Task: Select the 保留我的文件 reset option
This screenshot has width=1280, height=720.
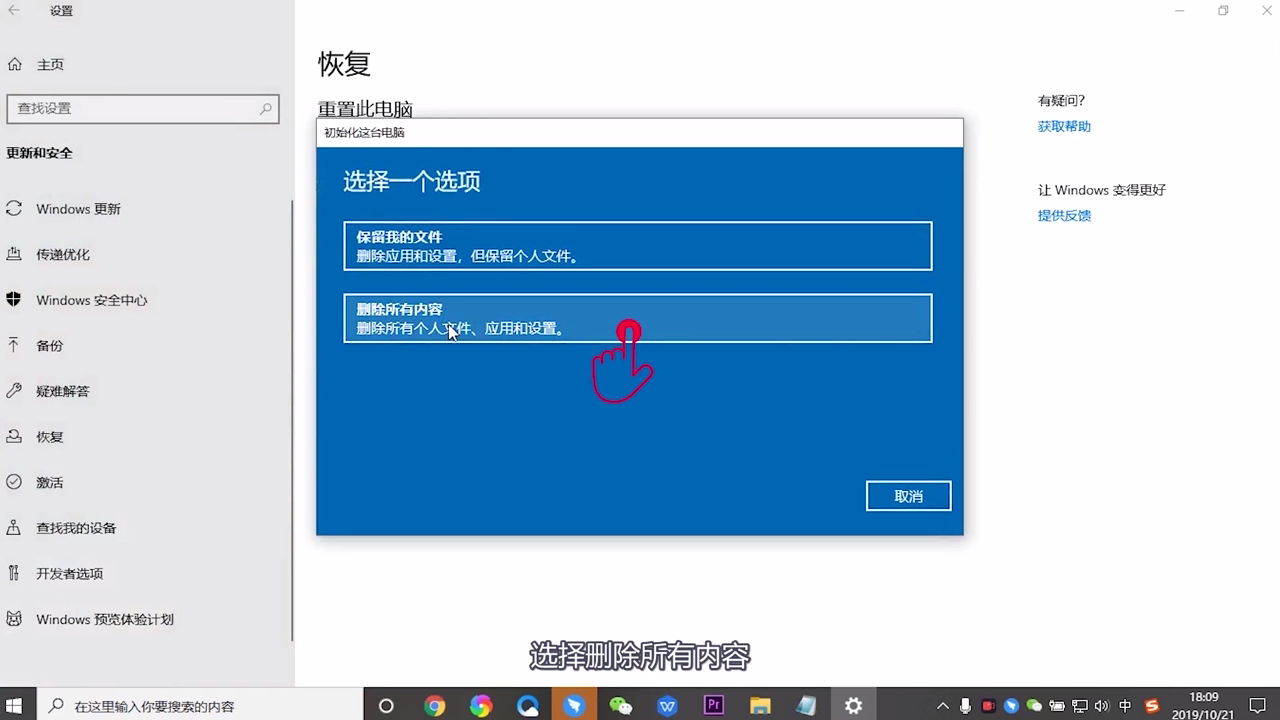Action: point(638,246)
